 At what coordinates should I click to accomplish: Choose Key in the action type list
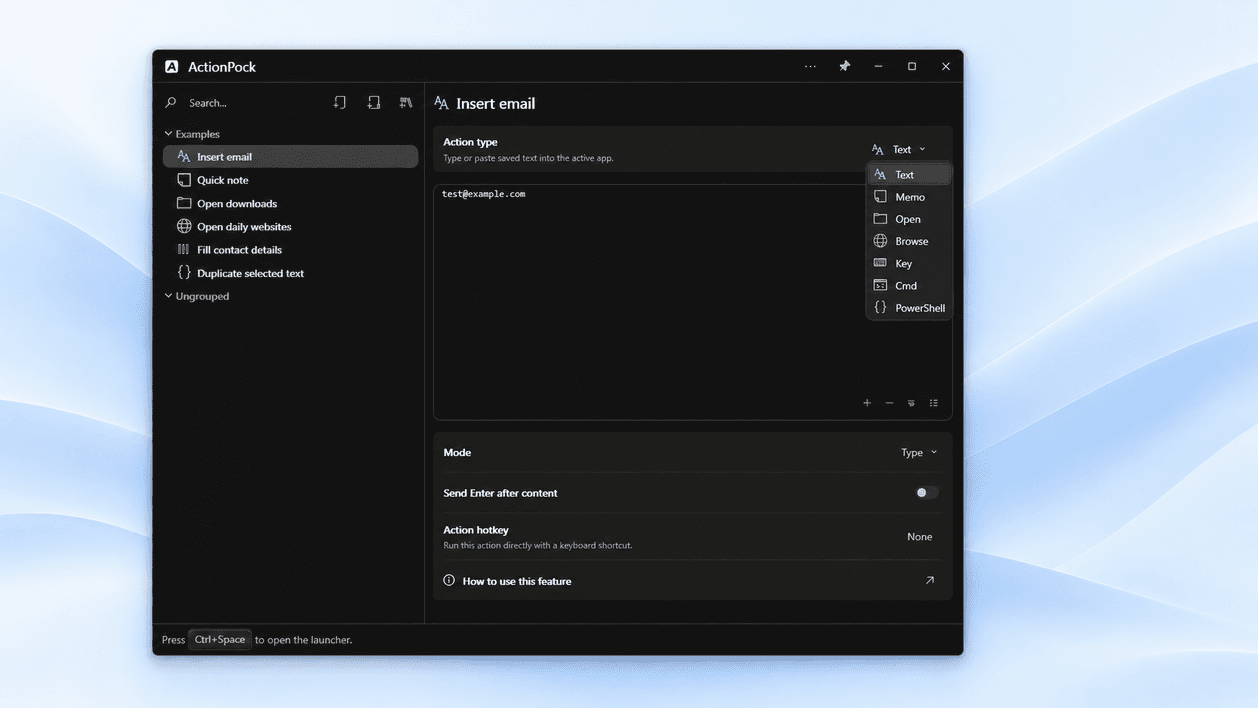tap(909, 264)
